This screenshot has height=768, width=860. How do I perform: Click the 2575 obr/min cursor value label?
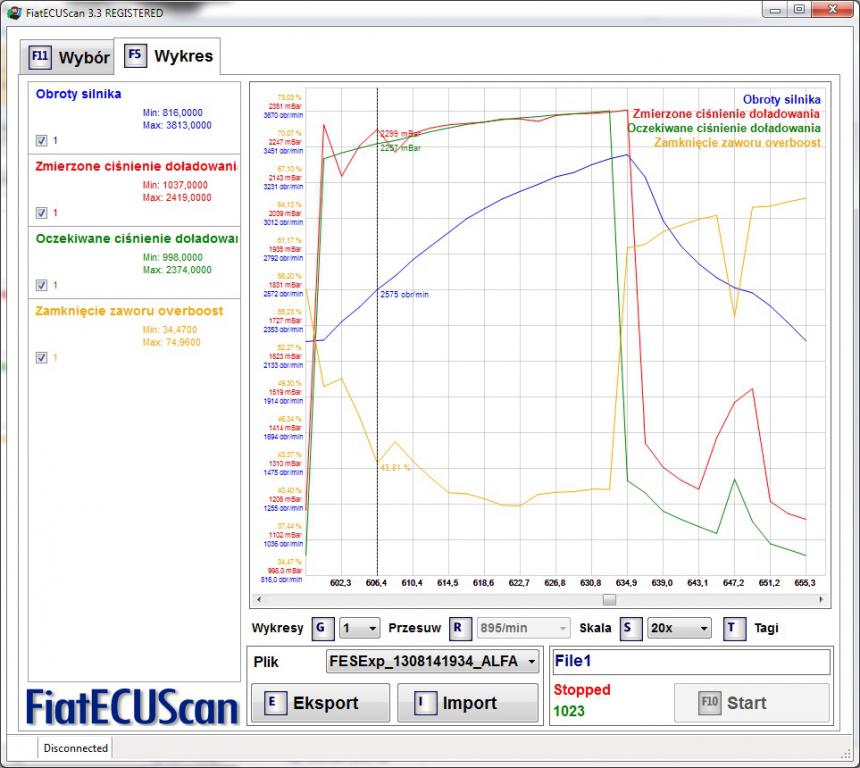pyautogui.click(x=405, y=295)
